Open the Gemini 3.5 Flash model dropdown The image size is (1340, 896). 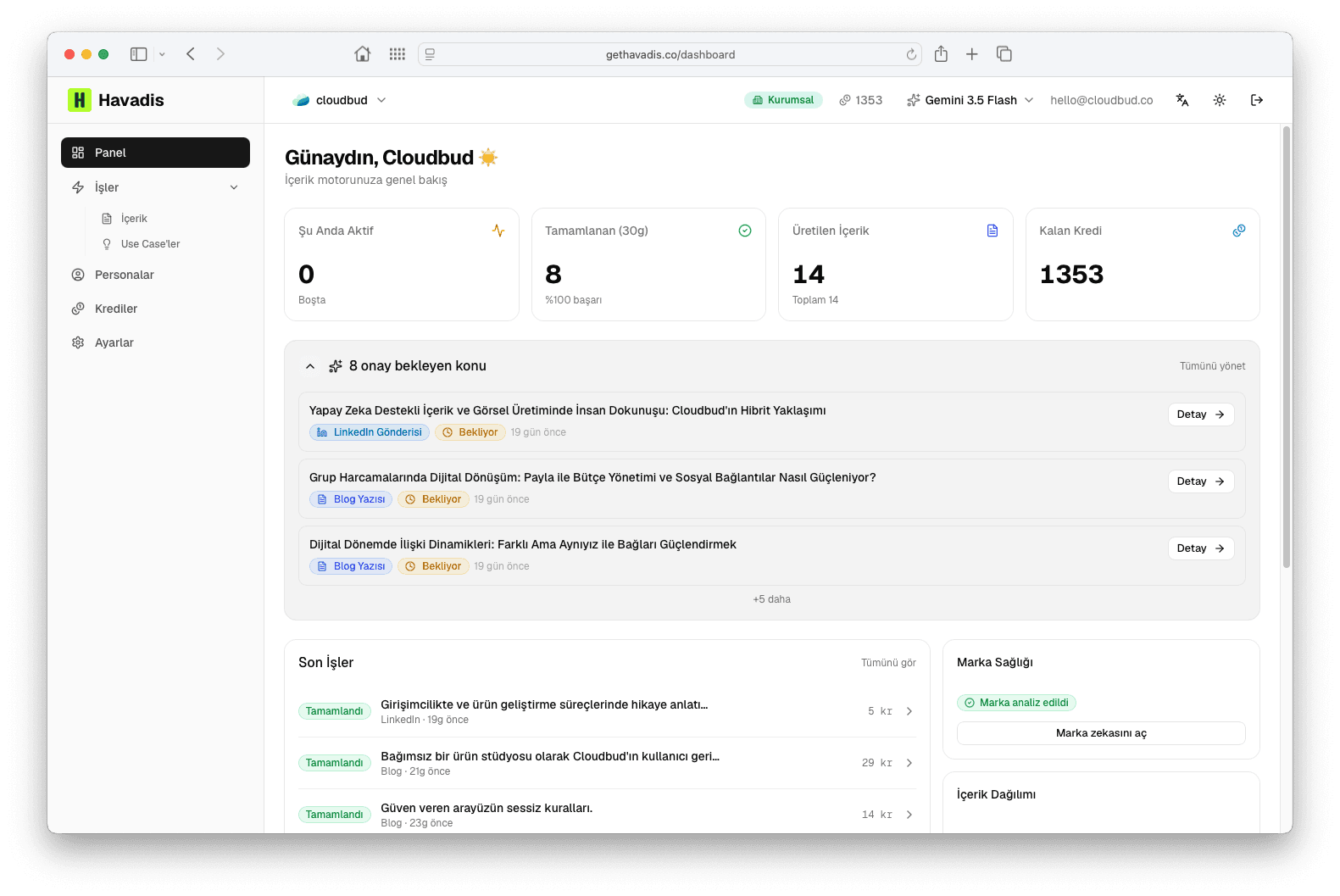pyautogui.click(x=970, y=100)
